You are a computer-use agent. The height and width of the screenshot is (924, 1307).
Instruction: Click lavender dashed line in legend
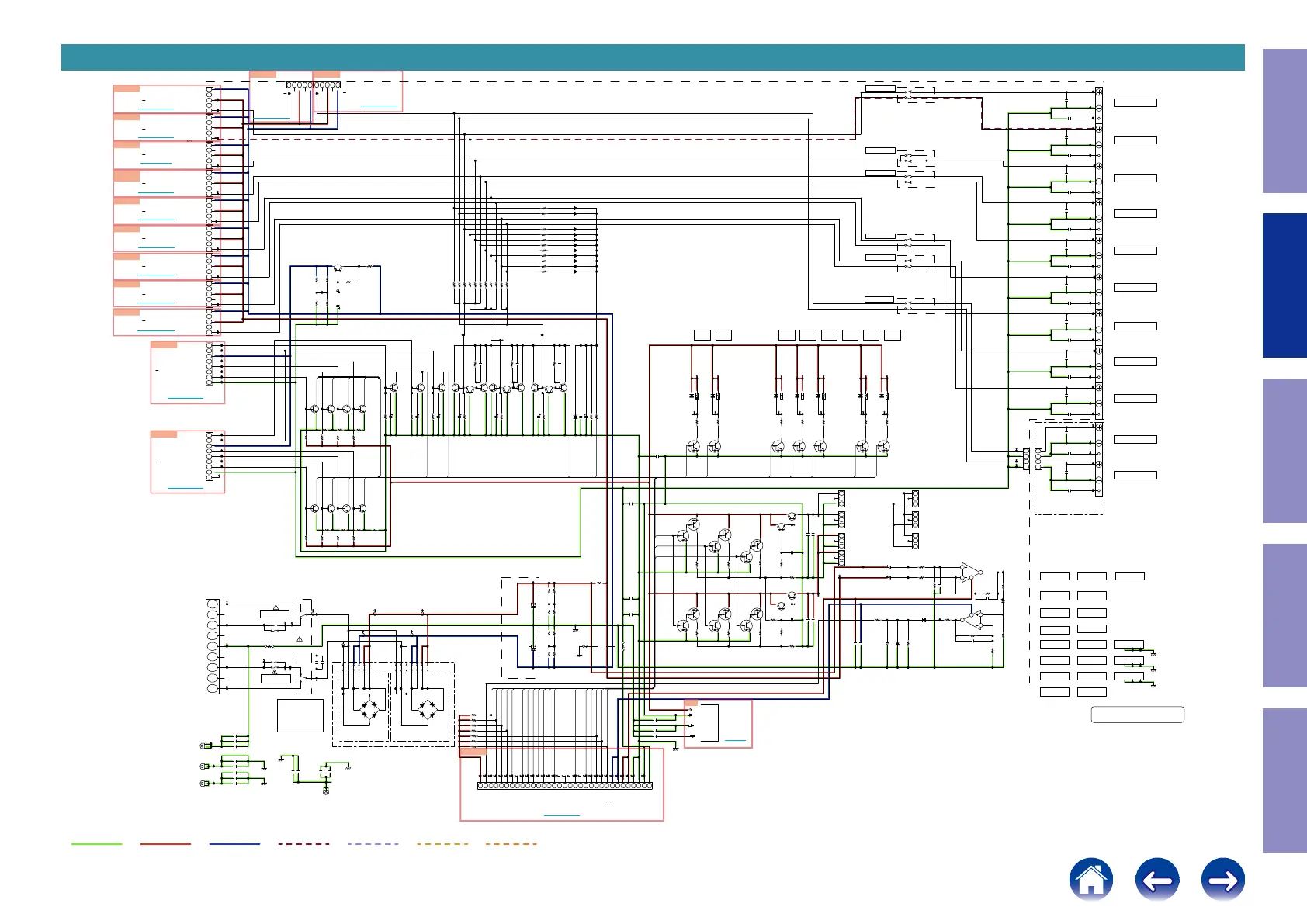[x=373, y=843]
